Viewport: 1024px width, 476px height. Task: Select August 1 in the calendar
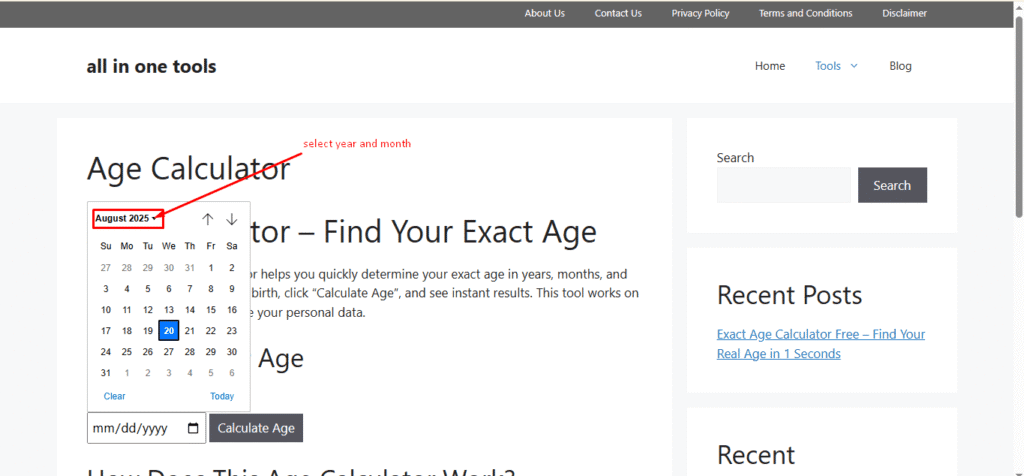[x=210, y=268]
